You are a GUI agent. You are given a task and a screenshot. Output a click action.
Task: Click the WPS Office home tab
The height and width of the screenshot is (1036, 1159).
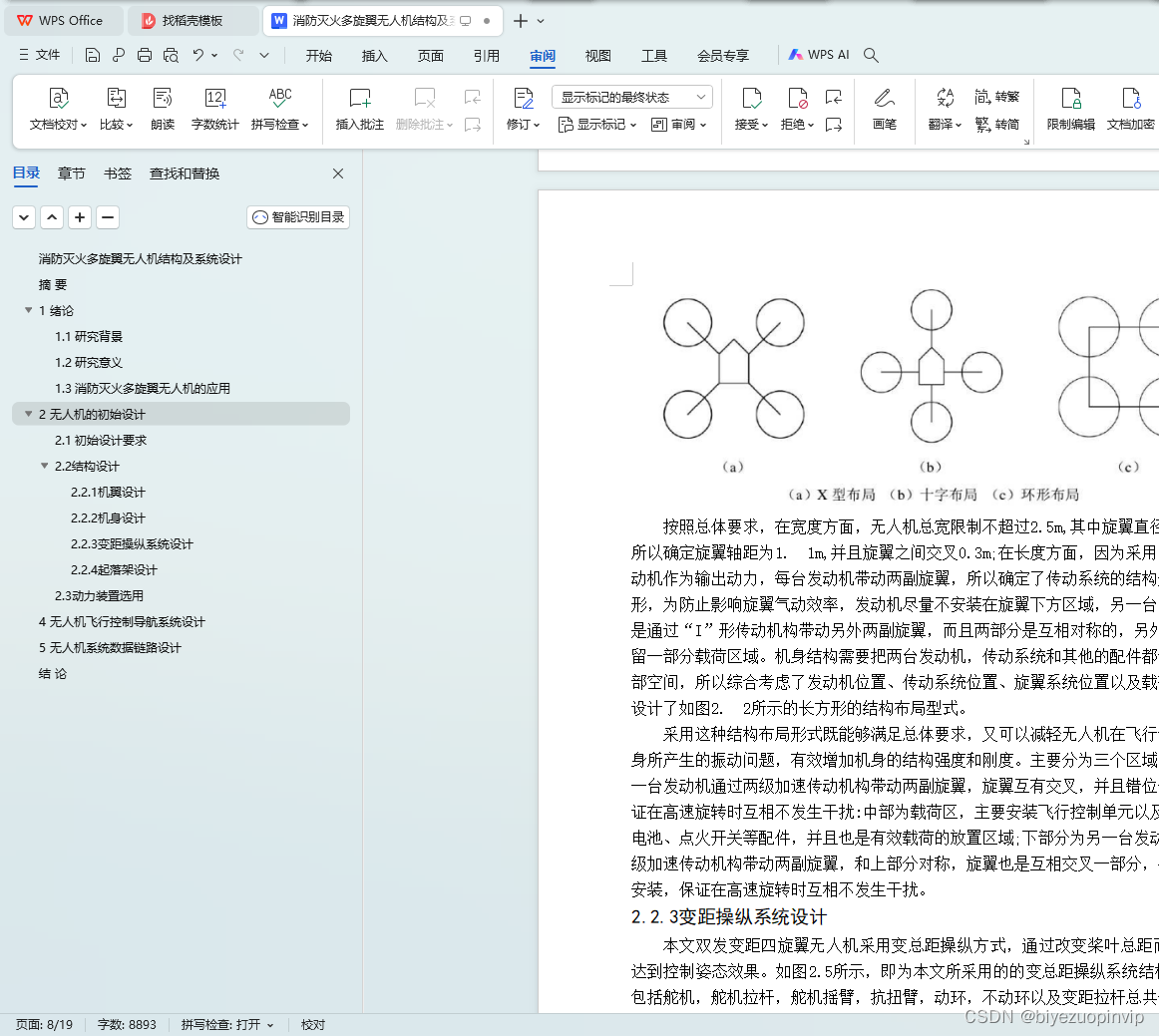(62, 21)
